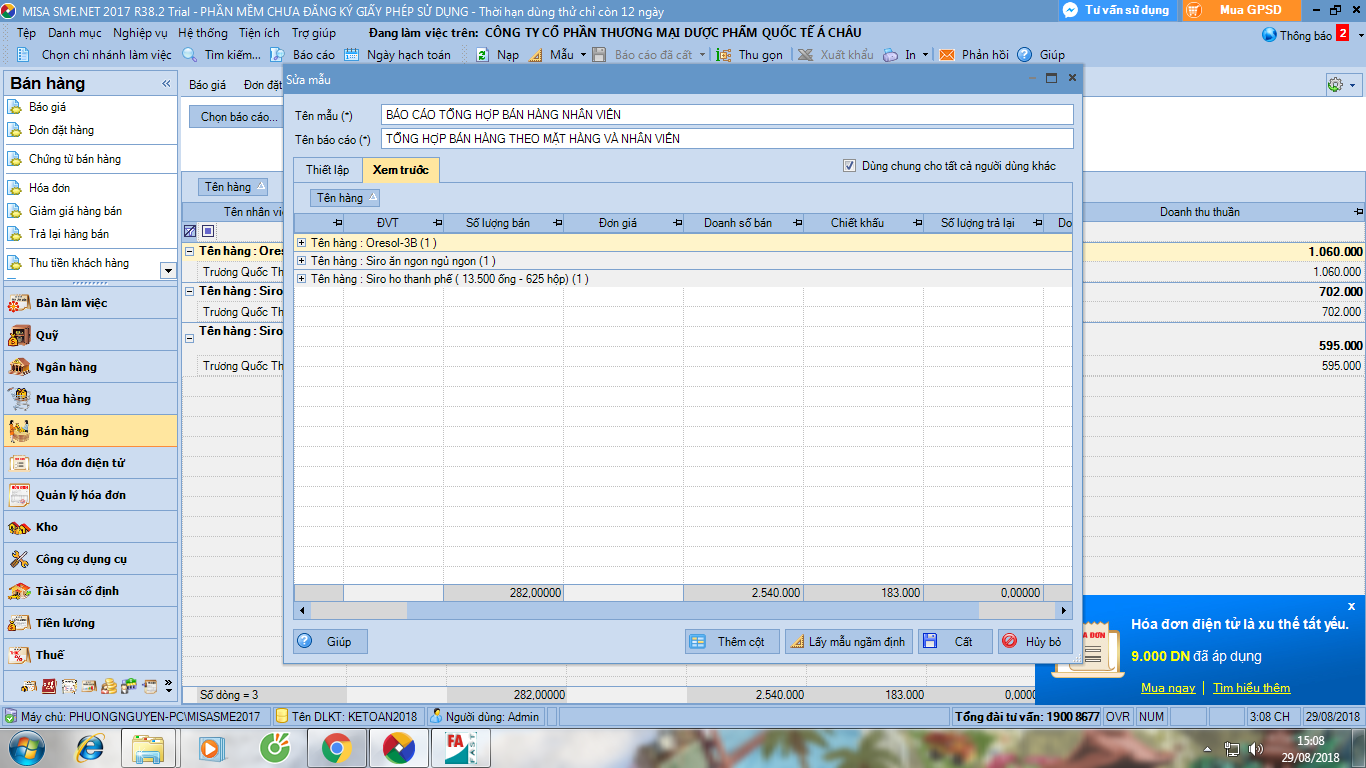
Task: Open the Hóa đơn điện tử module
Action: coord(90,463)
